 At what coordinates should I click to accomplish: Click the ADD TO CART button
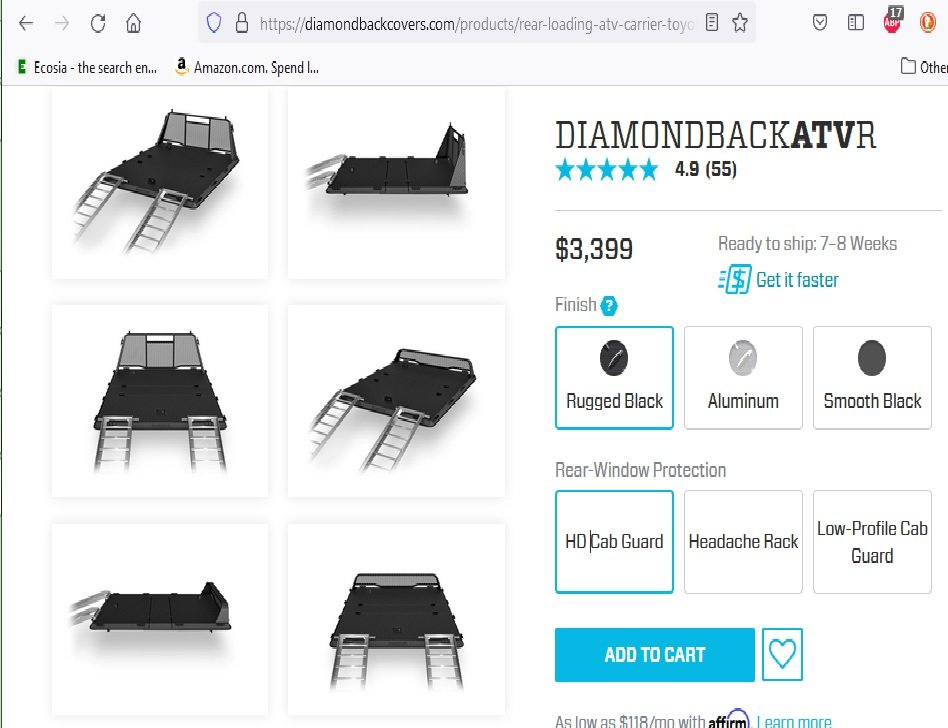pos(655,655)
